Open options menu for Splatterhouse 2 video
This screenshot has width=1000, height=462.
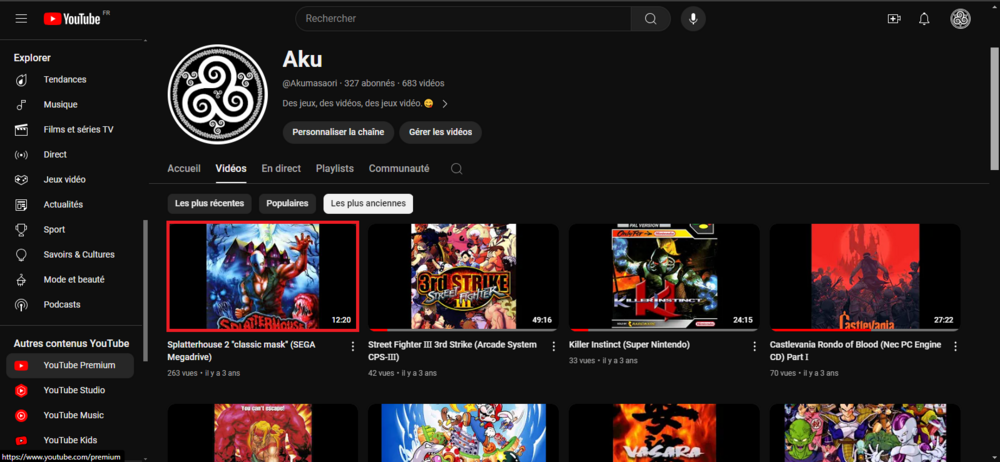[x=352, y=346]
